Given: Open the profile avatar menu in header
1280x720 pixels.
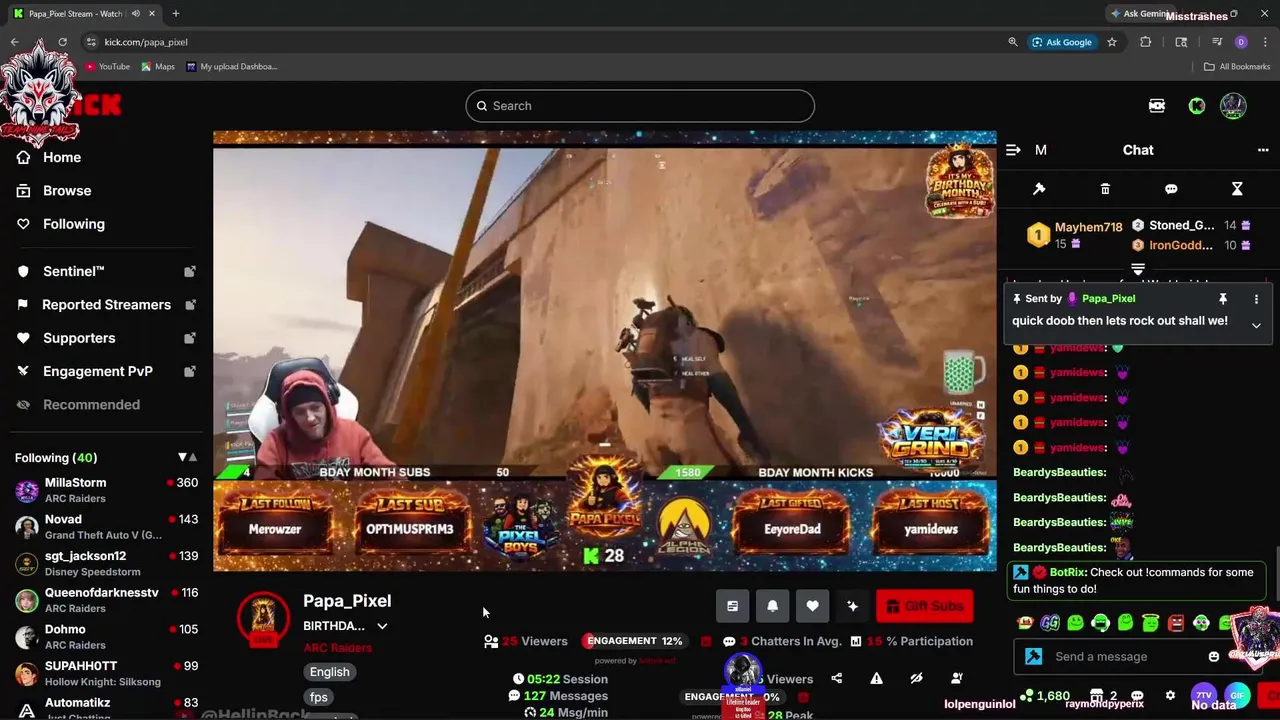Looking at the screenshot, I should [x=1233, y=106].
